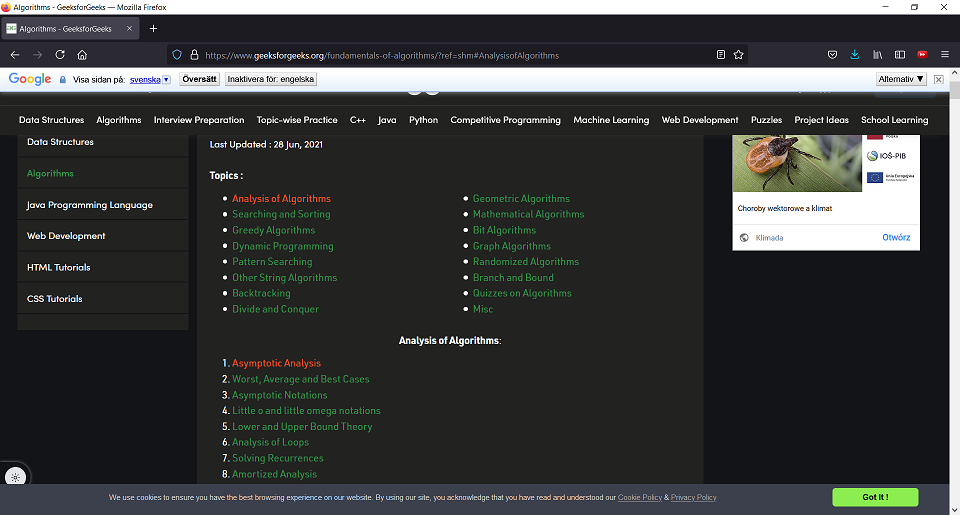Open Greedy Algorithms topic link
The height and width of the screenshot is (515, 960).
point(274,230)
